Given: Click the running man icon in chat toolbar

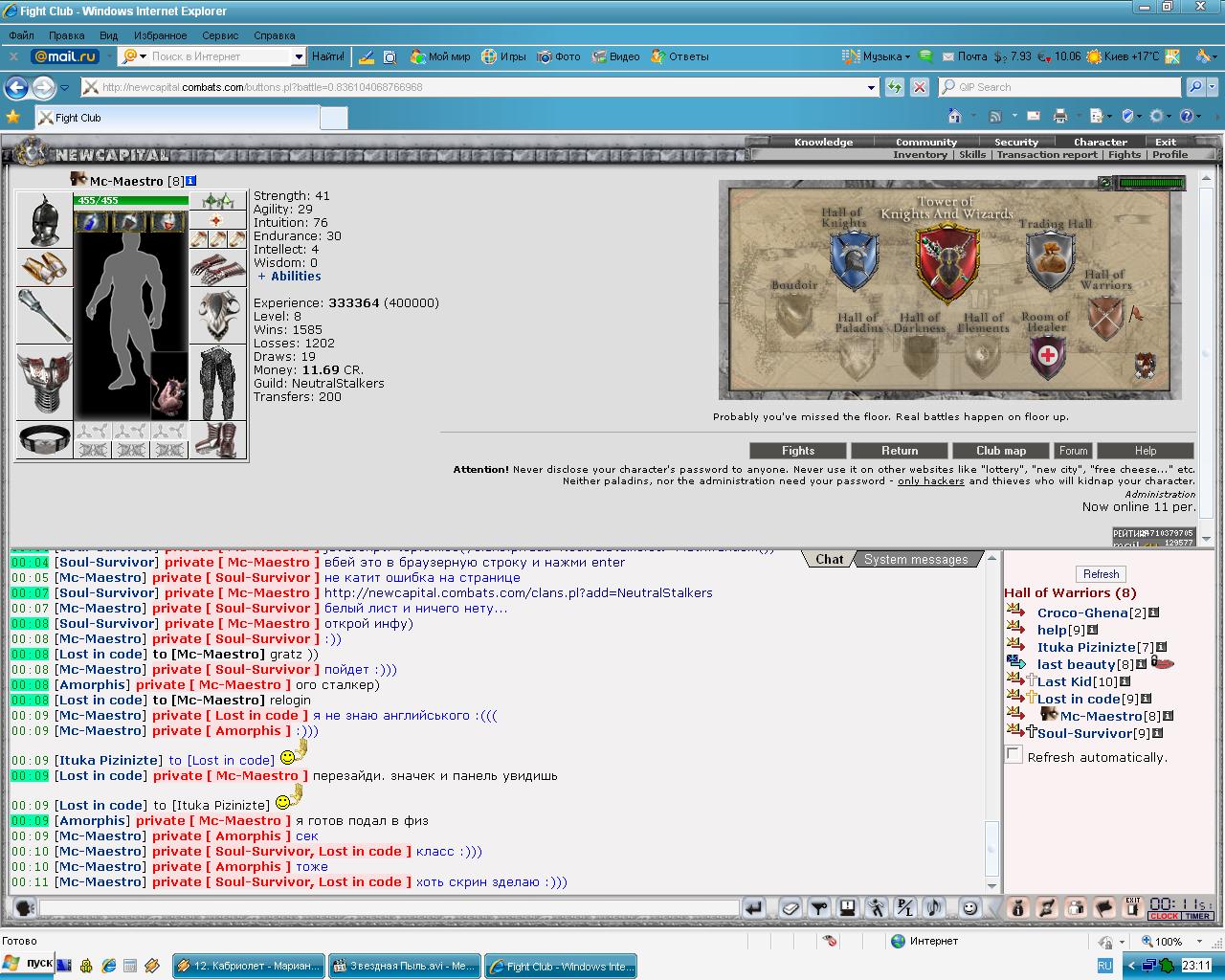Looking at the screenshot, I should 876,907.
